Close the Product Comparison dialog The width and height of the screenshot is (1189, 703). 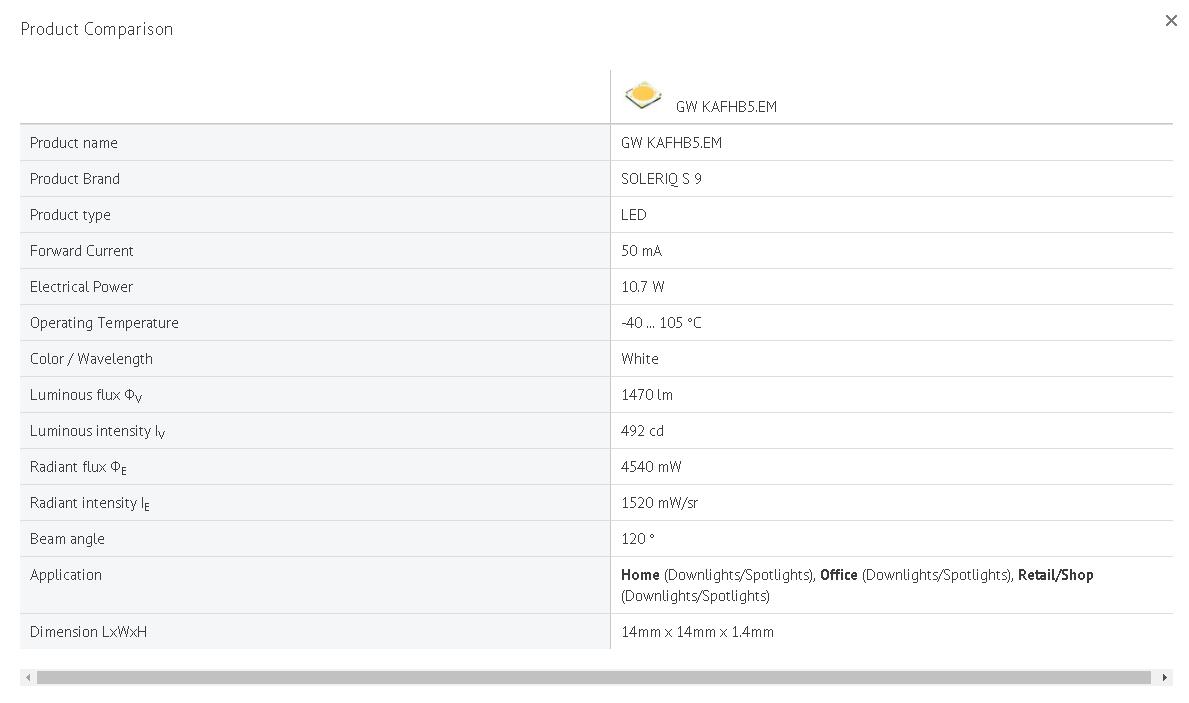click(x=1171, y=20)
